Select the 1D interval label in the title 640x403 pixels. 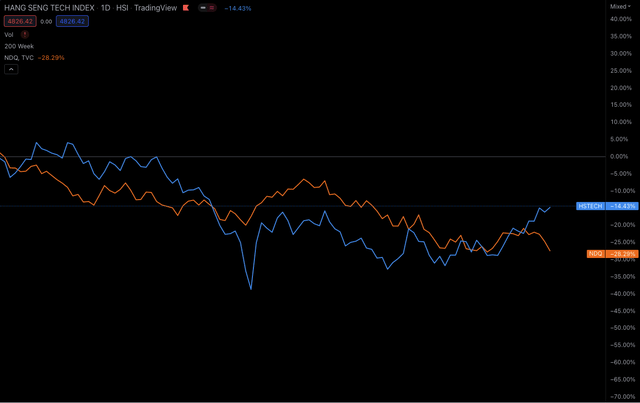[105, 8]
